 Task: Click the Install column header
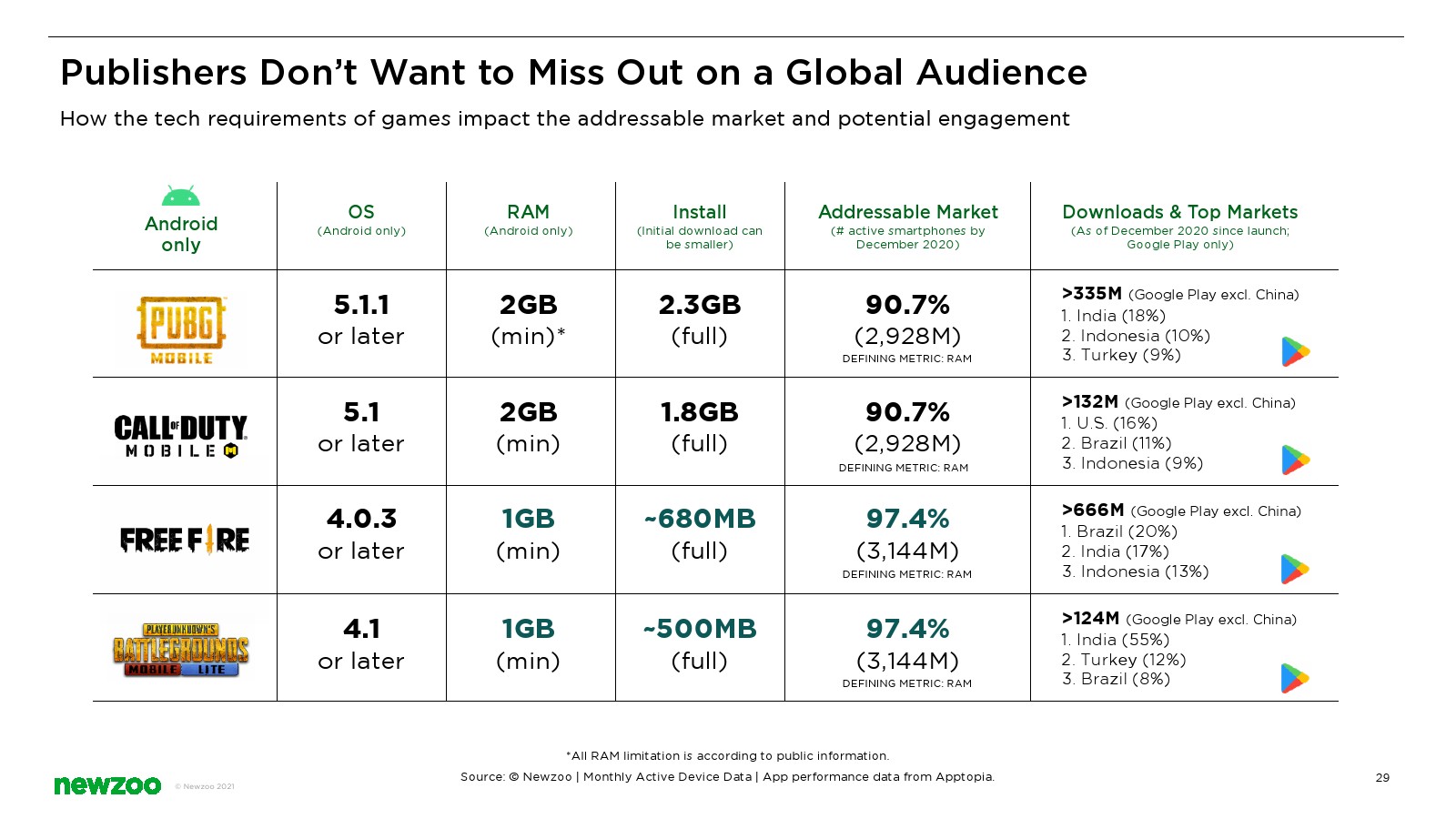pyautogui.click(x=699, y=212)
